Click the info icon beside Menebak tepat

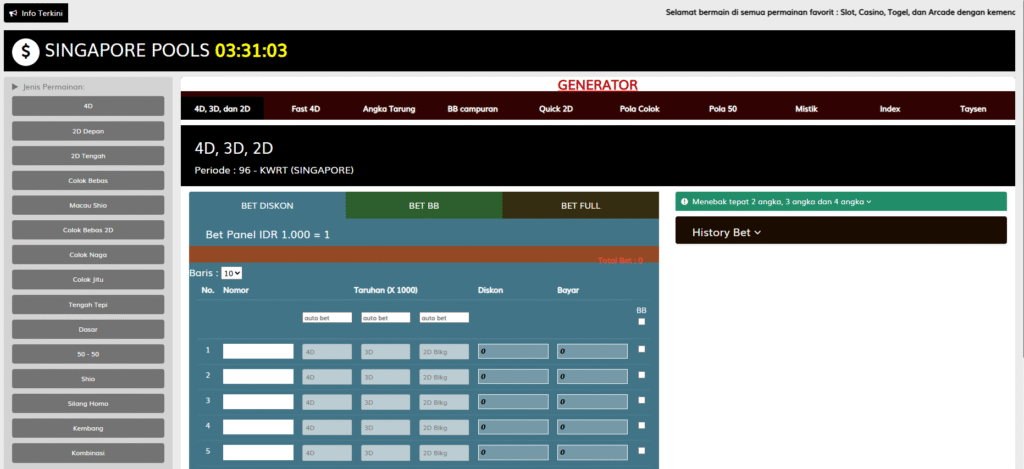point(684,202)
